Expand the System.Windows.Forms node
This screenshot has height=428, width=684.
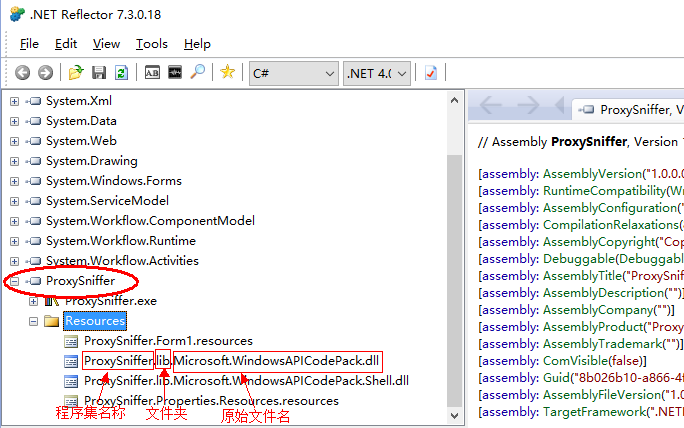pos(14,181)
